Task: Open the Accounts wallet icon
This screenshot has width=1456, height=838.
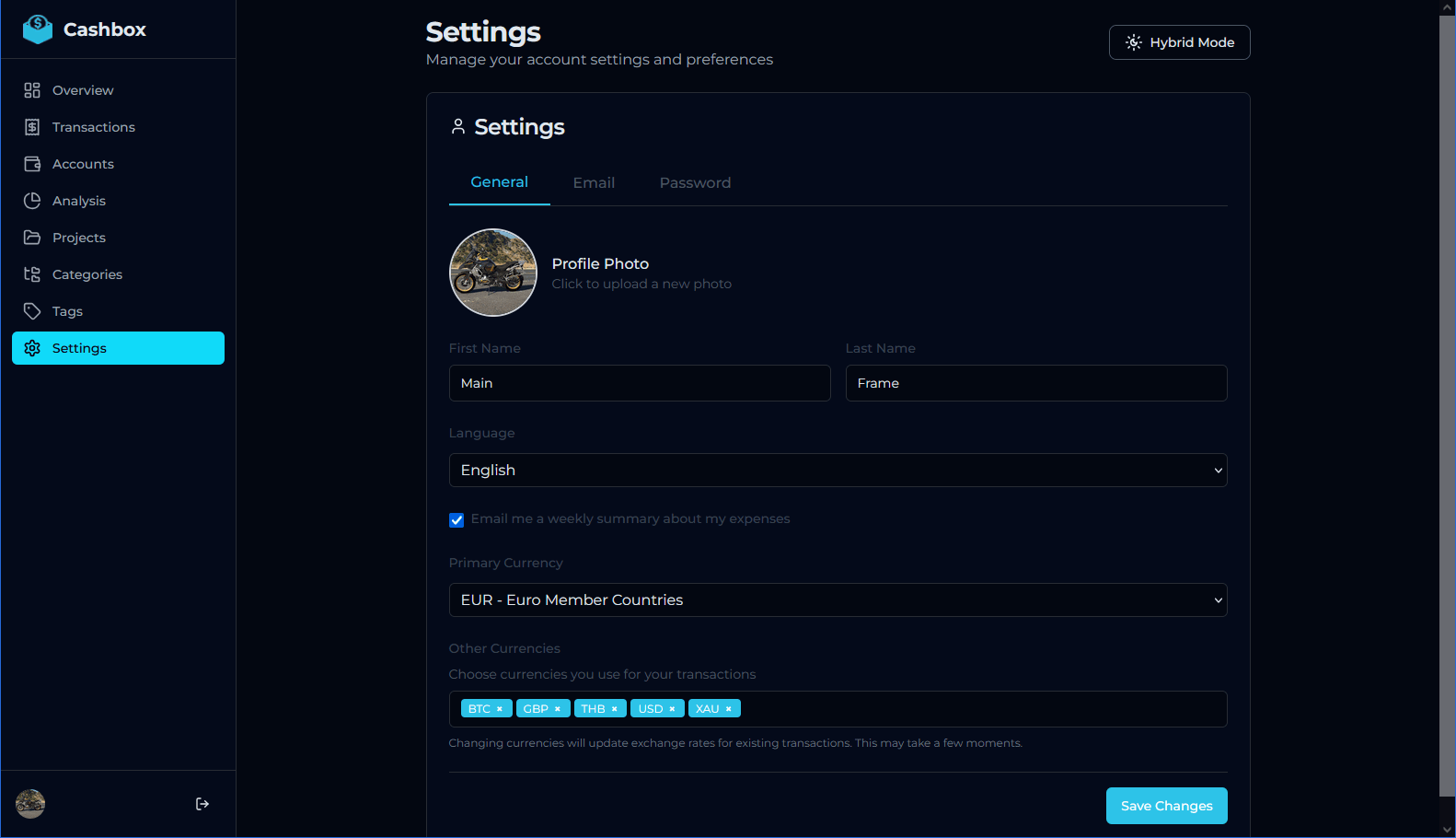Action: pyautogui.click(x=32, y=164)
